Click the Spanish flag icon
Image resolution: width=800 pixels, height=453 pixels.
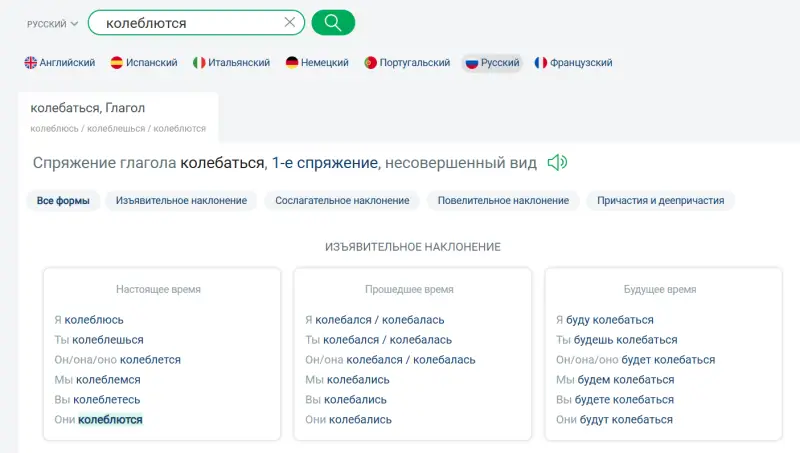117,63
